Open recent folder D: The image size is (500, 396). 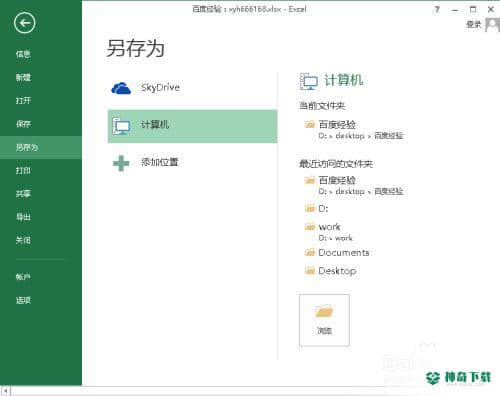coord(317,209)
